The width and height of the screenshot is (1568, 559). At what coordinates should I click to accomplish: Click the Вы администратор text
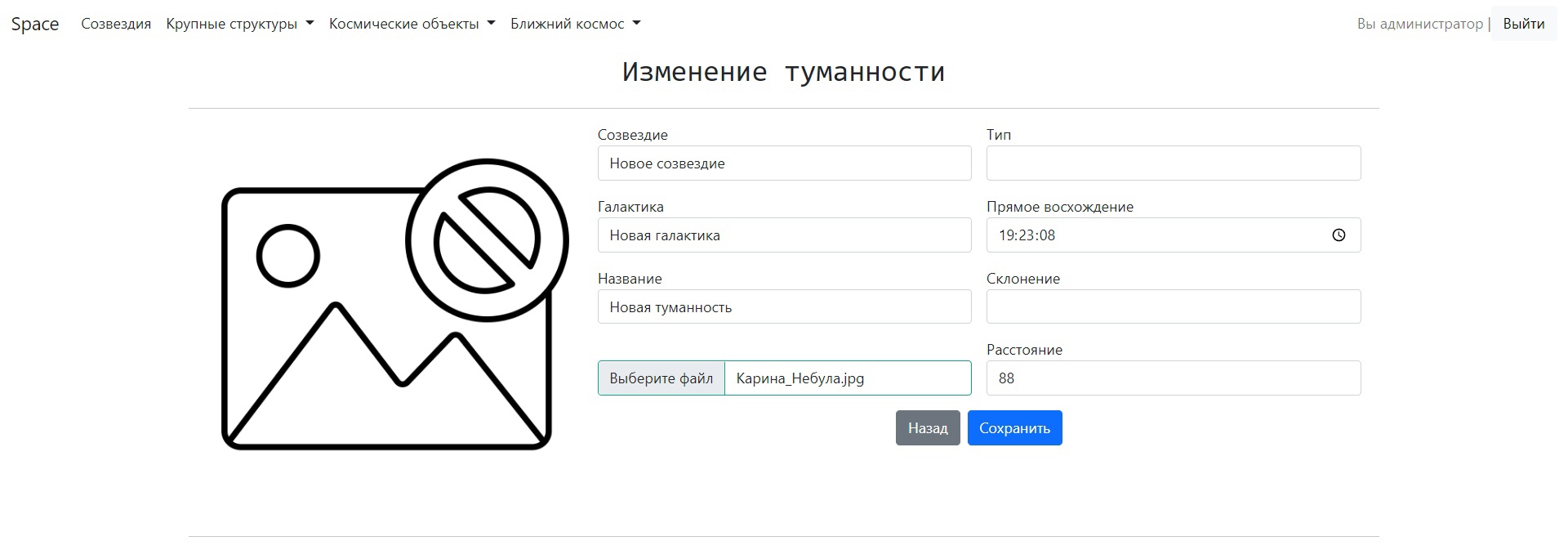tap(1420, 24)
